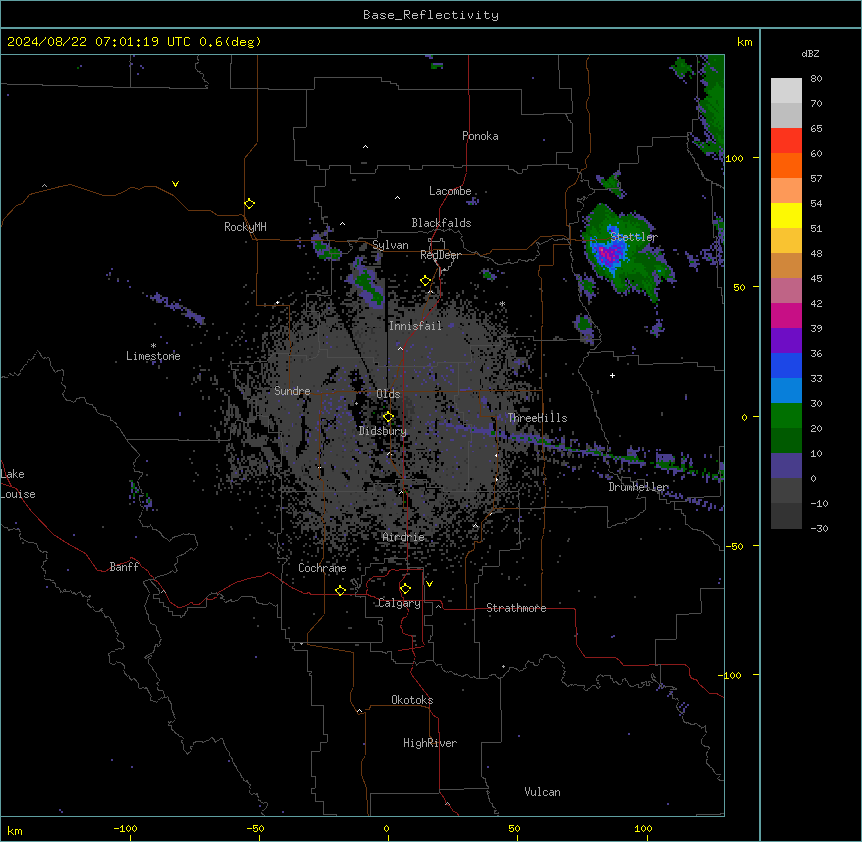
Task: Click the Cochrane town label
Action: tap(322, 568)
